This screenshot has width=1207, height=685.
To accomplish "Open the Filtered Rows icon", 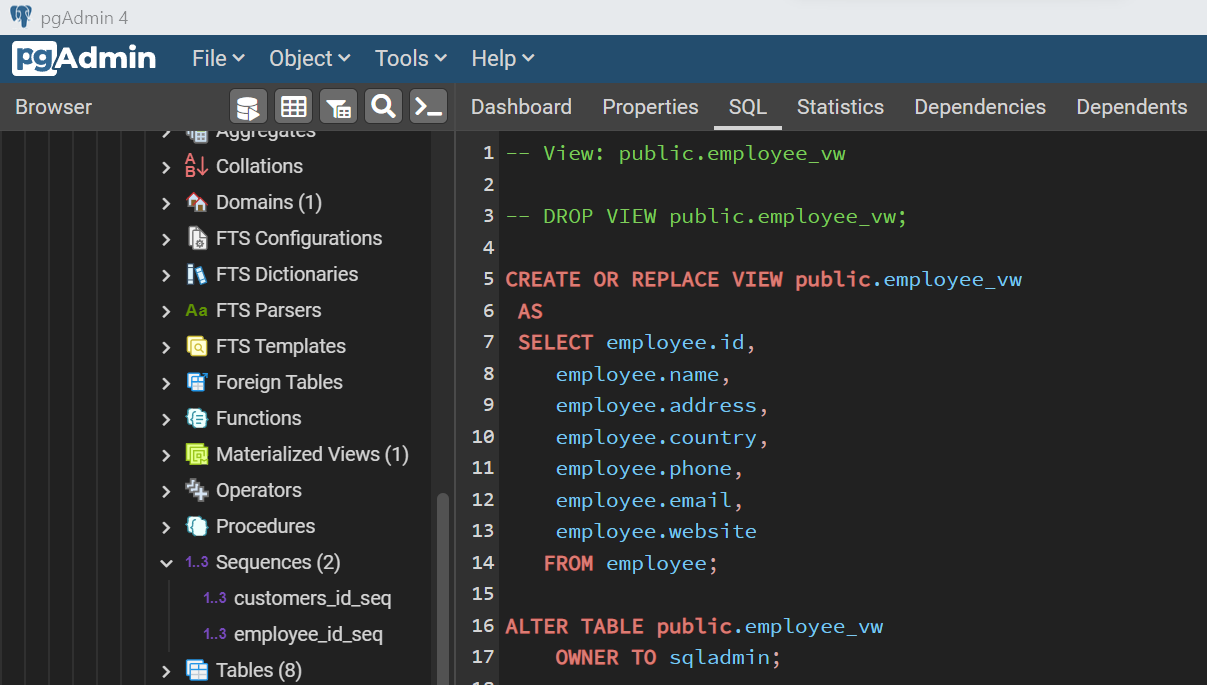I will point(339,106).
